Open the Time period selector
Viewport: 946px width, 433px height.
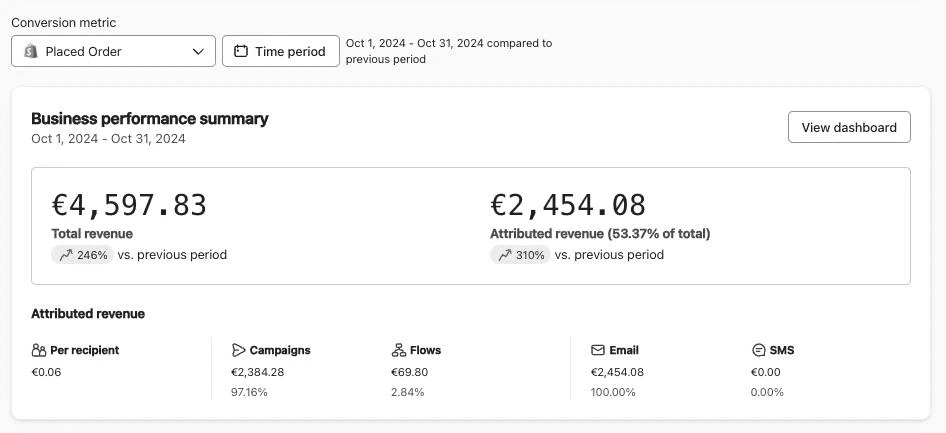280,51
